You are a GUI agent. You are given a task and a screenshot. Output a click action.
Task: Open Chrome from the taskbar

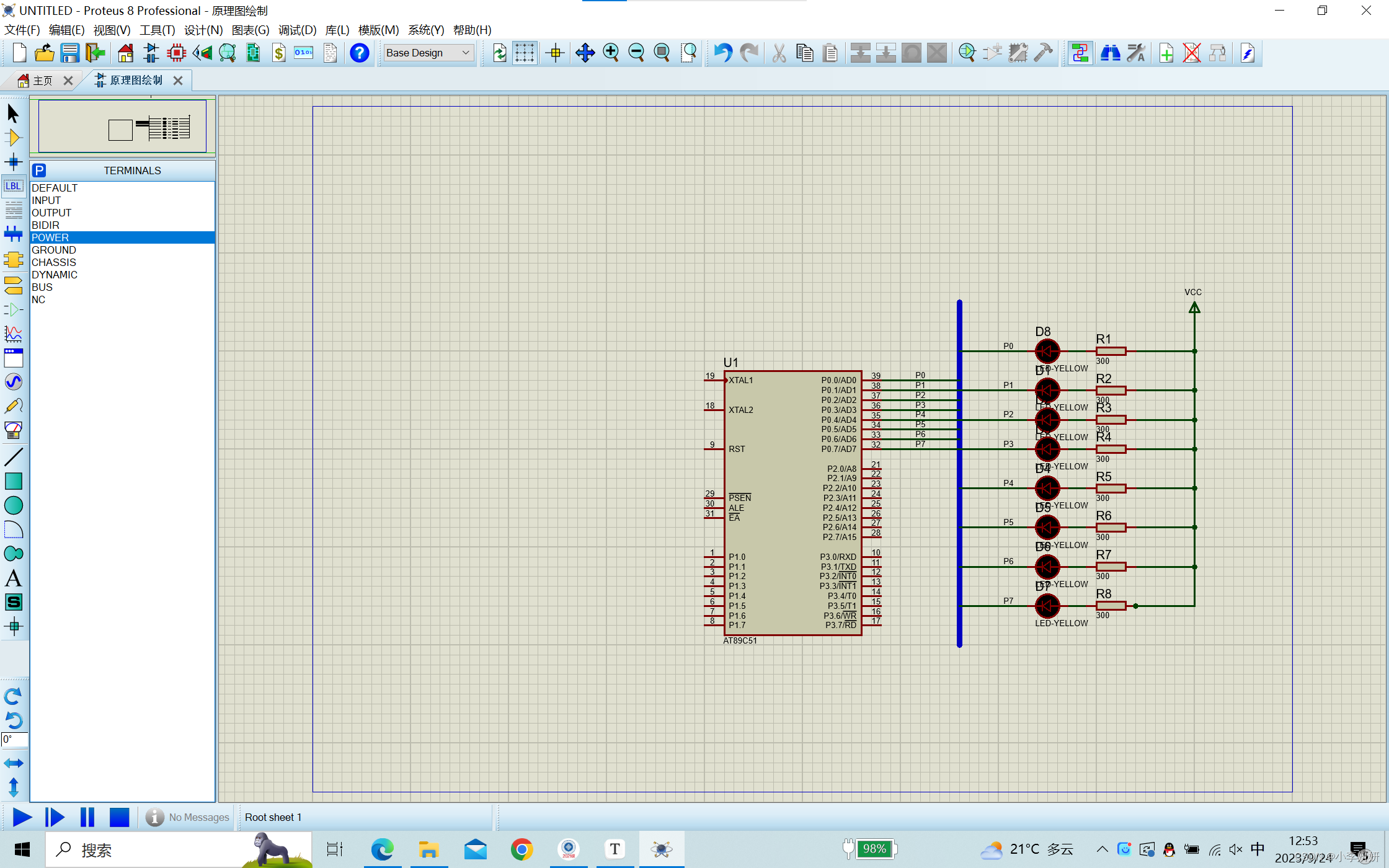521,849
